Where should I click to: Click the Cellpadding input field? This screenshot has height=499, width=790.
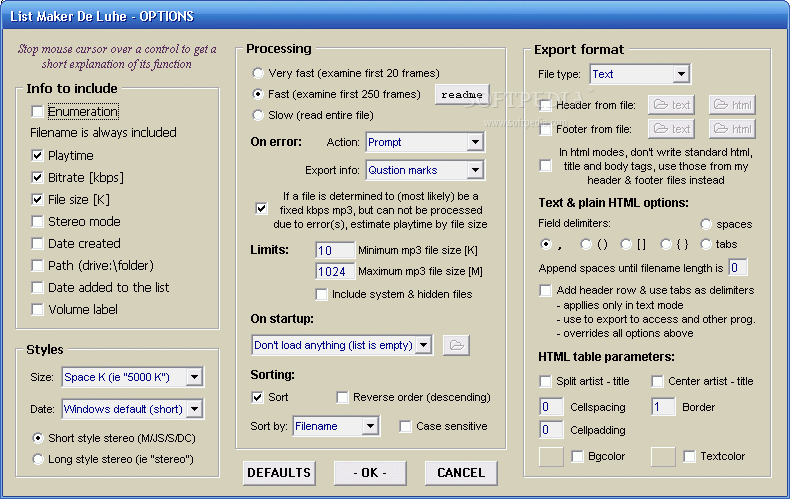551,430
